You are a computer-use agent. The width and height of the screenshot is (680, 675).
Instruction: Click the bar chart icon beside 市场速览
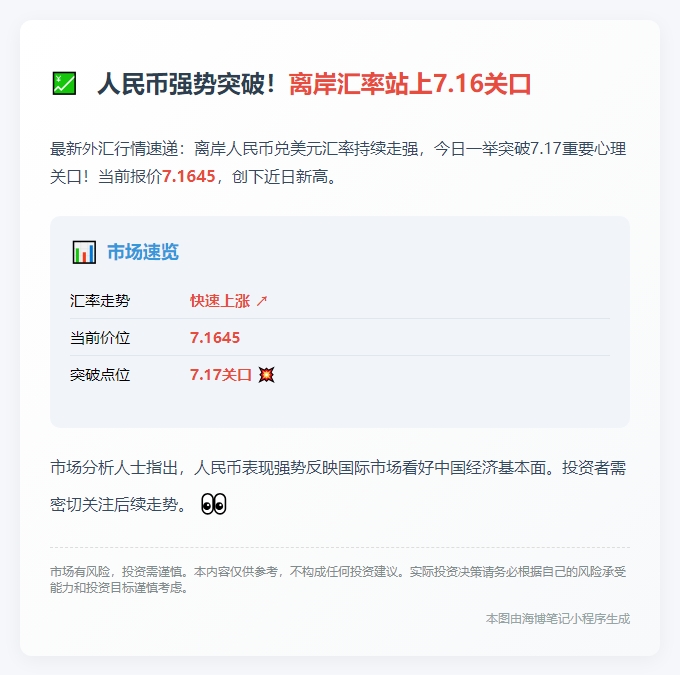84,252
